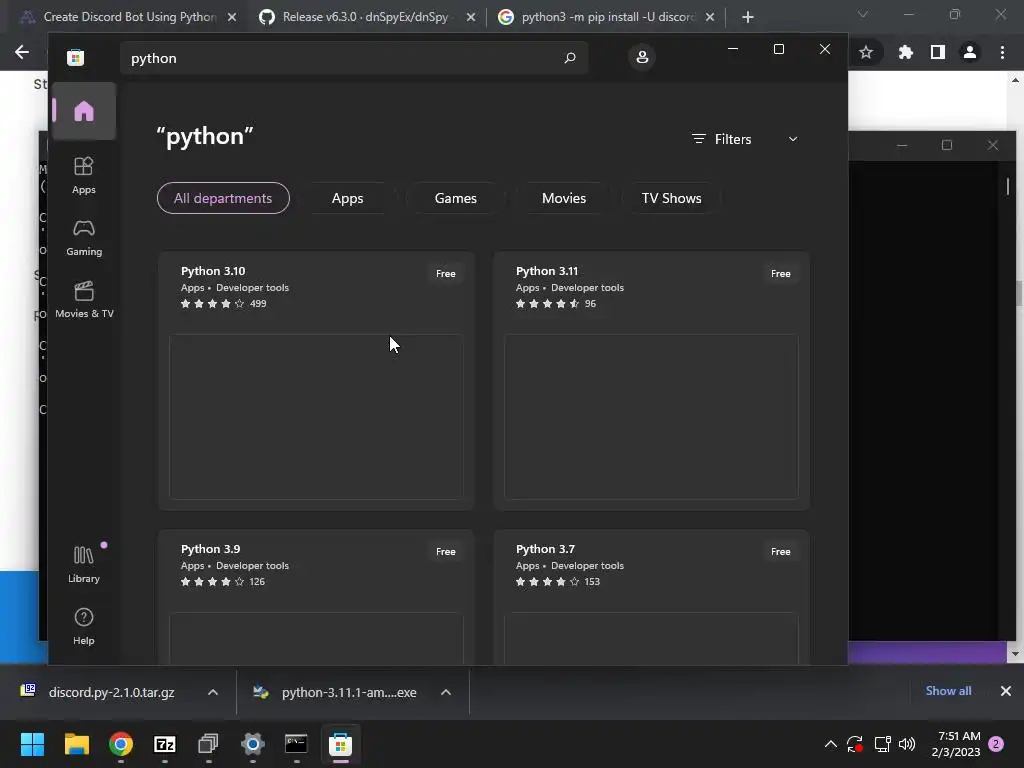The height and width of the screenshot is (768, 1024).
Task: Click Python 3.10 star rating
Action: point(212,304)
